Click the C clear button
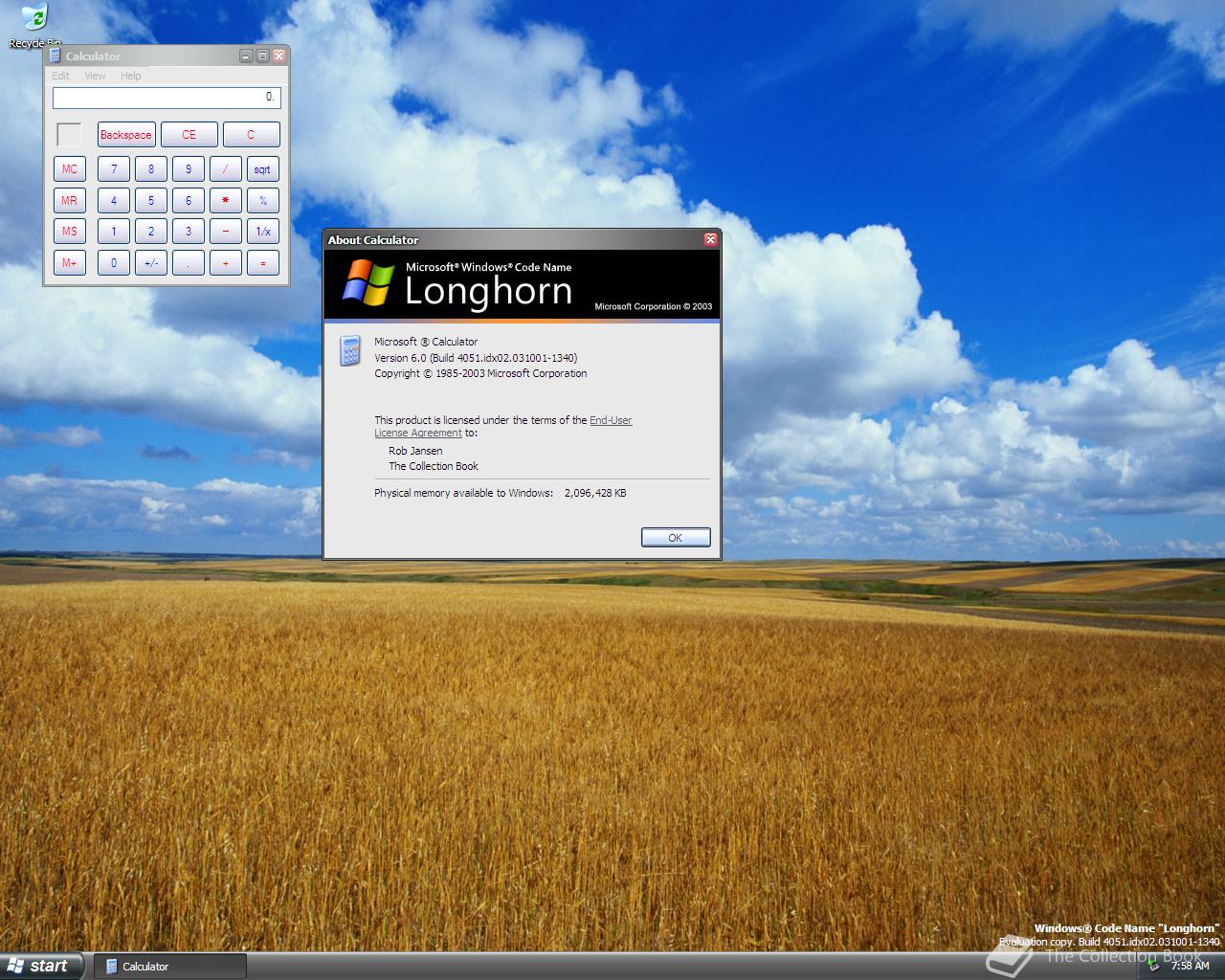Screen dimensions: 1225x980 251,135
